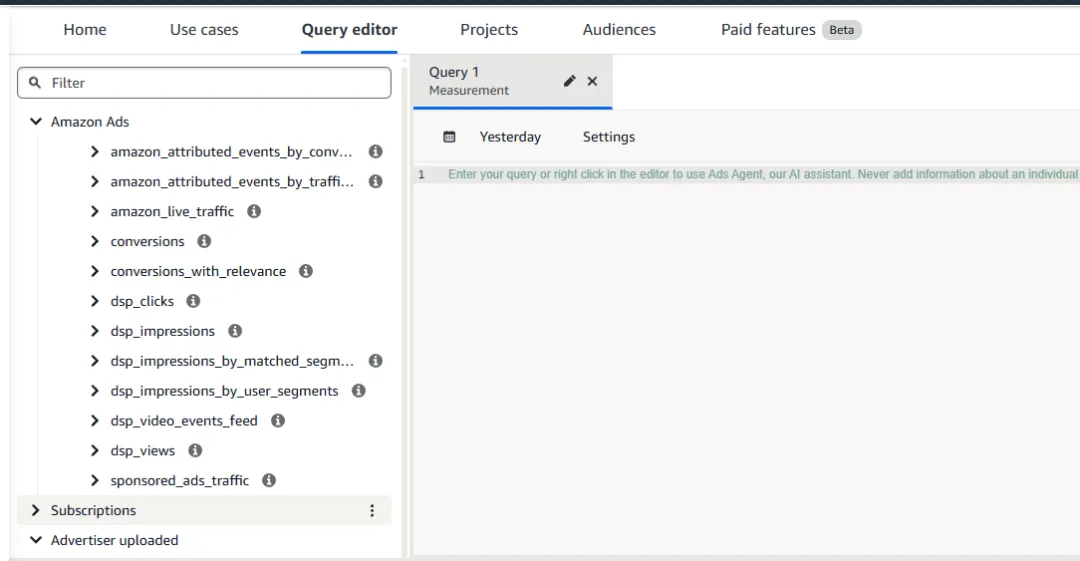Select the amazon_live_traffic table name
1080x561 pixels.
(x=172, y=211)
